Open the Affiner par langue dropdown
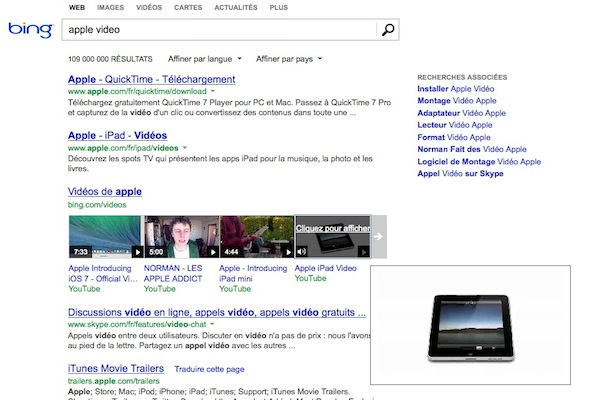This screenshot has width=600, height=400. click(x=205, y=59)
